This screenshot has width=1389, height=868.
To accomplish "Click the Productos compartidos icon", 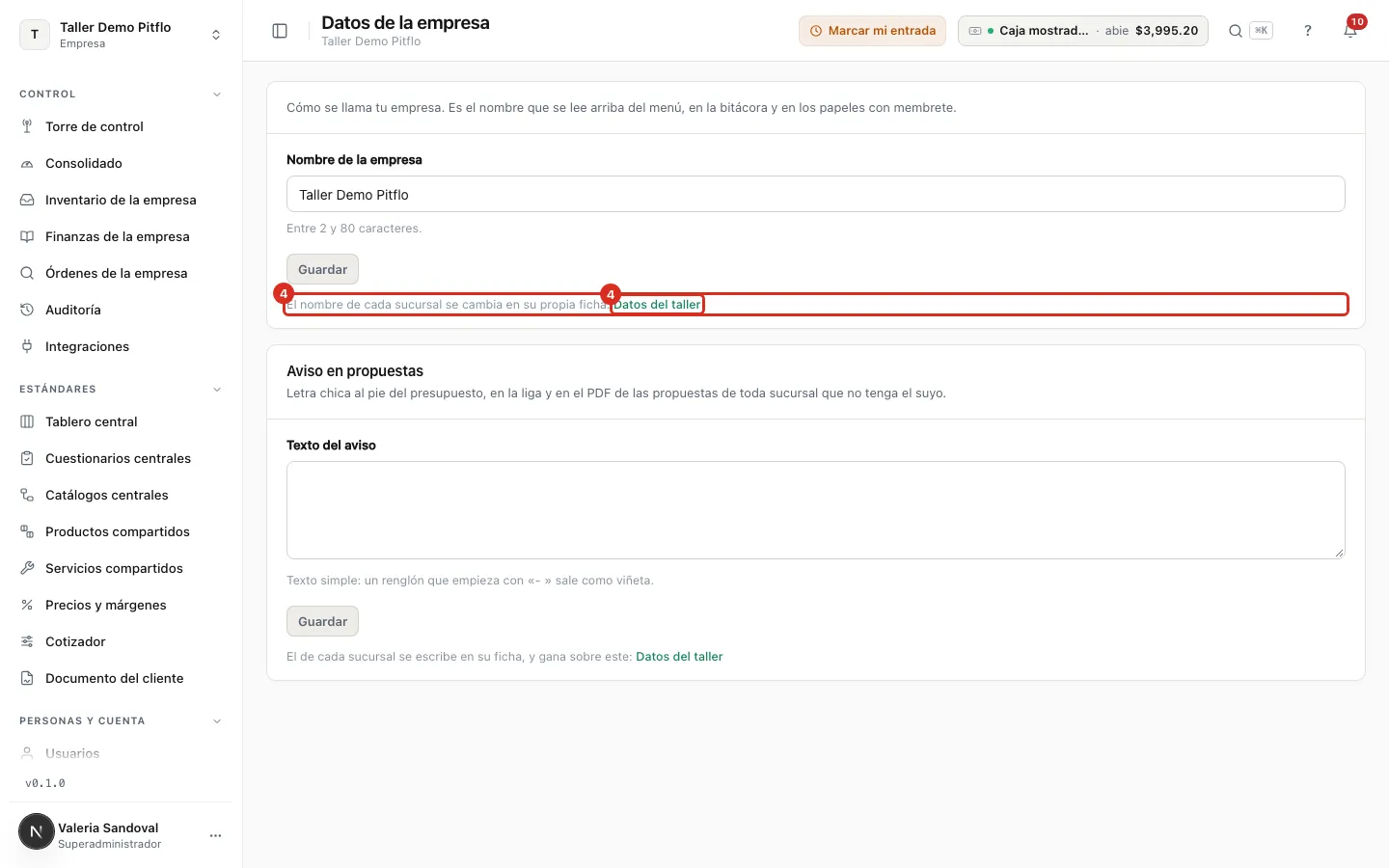I will coord(27,531).
